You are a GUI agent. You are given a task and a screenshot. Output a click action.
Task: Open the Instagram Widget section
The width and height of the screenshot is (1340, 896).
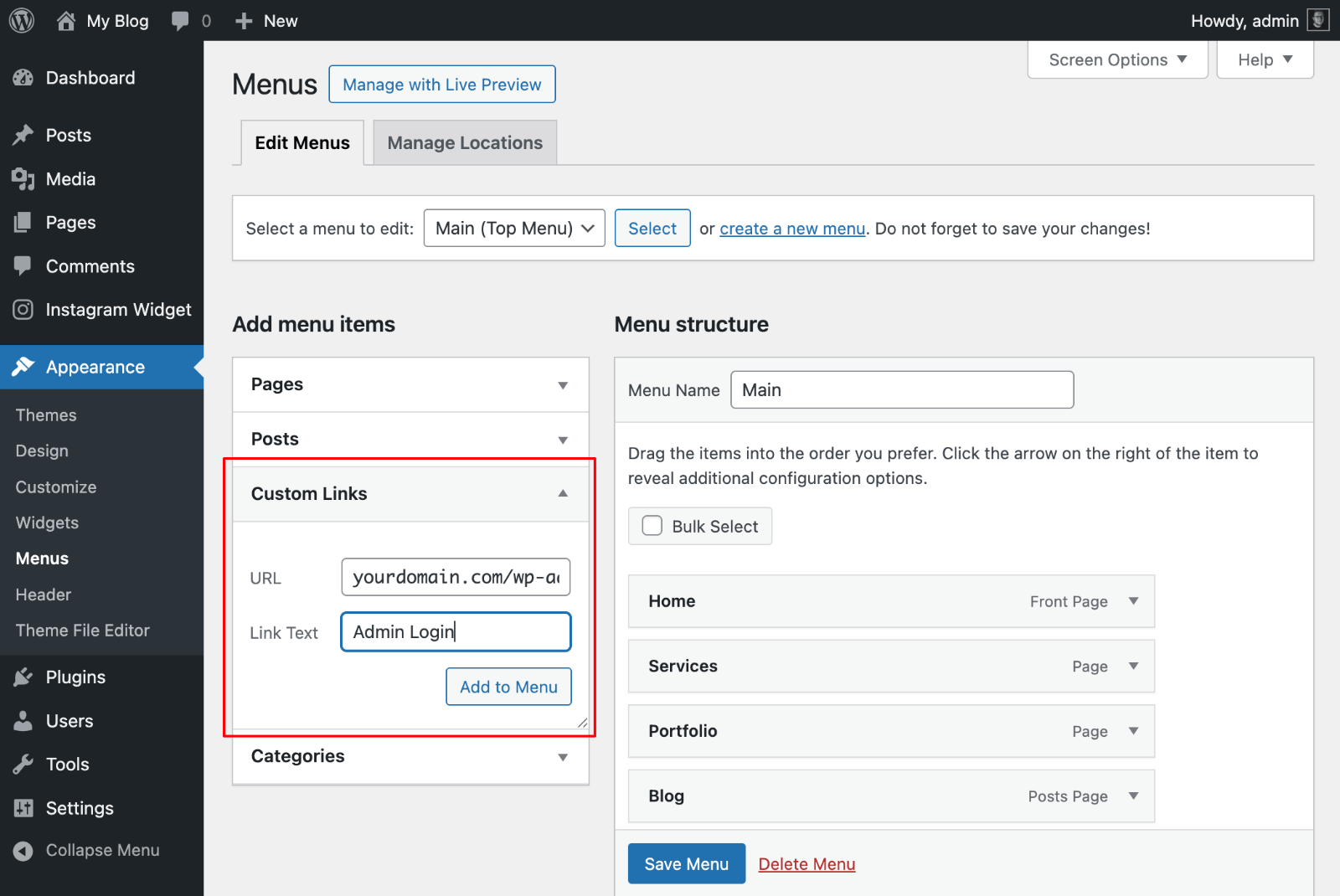point(118,309)
